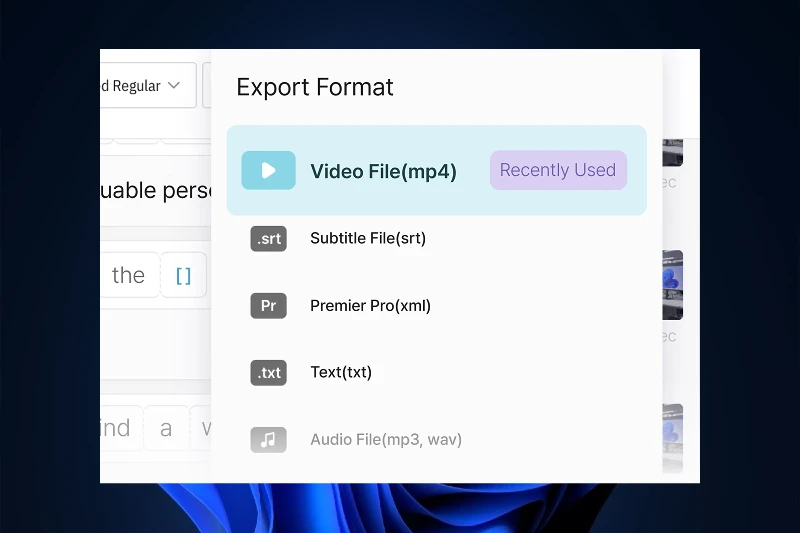Click the .srt subtitle file icon
Image resolution: width=800 pixels, height=533 pixels.
point(268,238)
